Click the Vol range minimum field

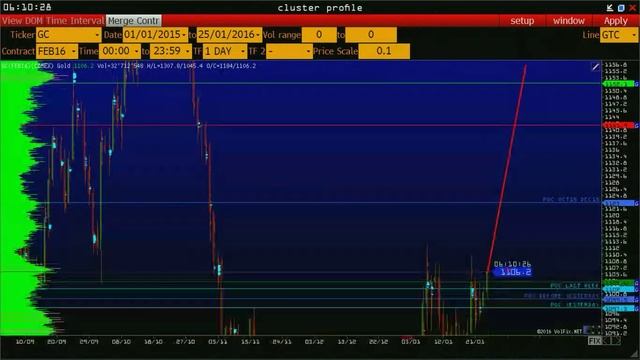(x=319, y=35)
